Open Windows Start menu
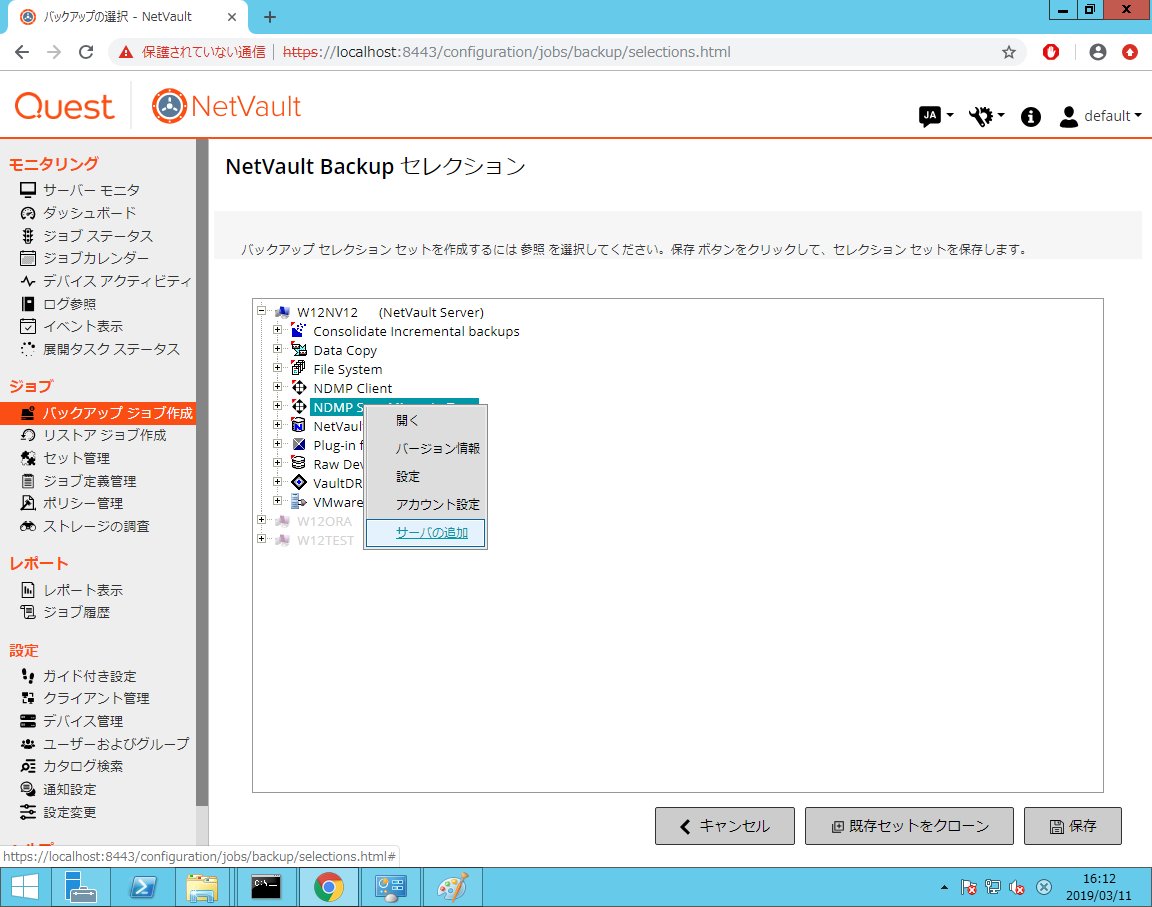1152x907 pixels. pos(25,887)
